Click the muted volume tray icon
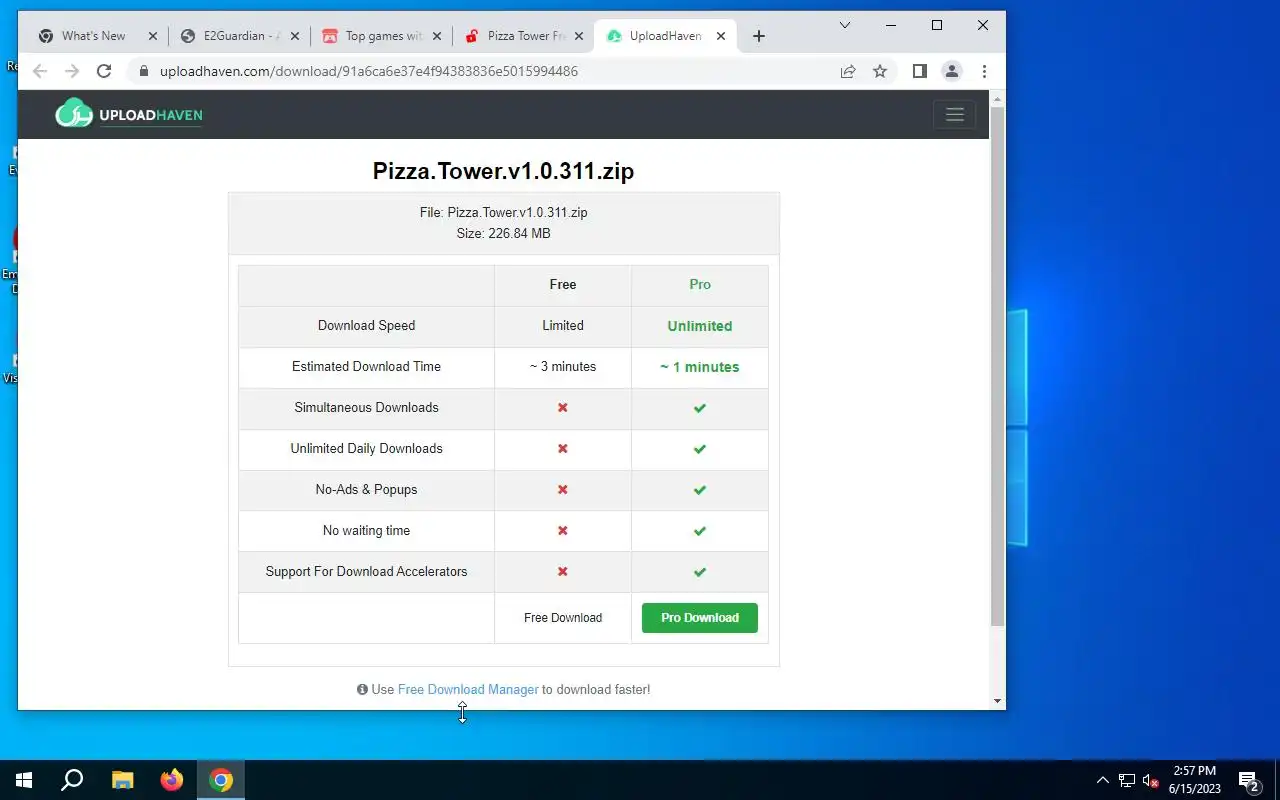Image resolution: width=1280 pixels, height=800 pixels. 1151,780
